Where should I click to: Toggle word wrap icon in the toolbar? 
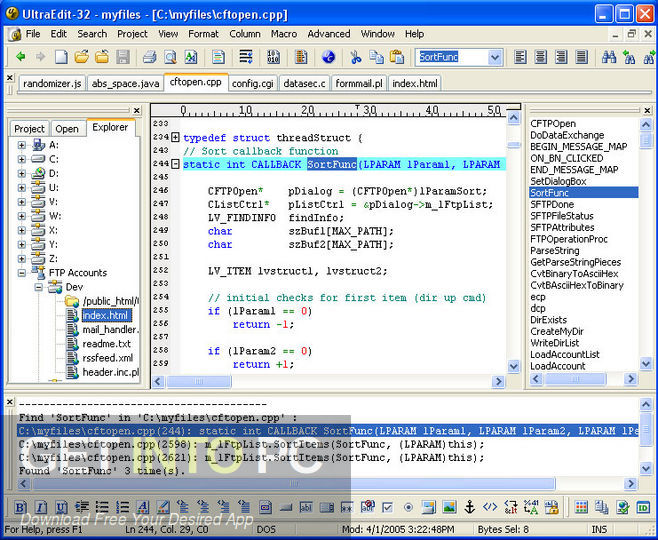click(245, 57)
